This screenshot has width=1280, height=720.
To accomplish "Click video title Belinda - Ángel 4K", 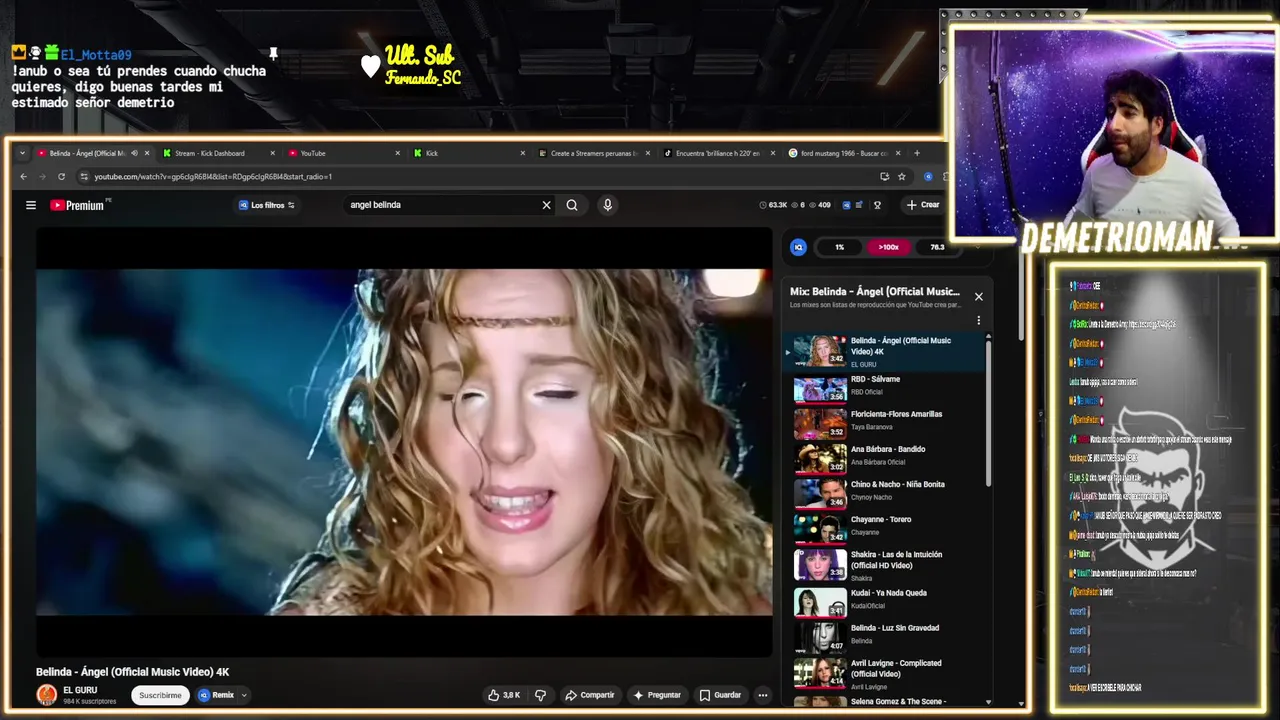I will tap(133, 672).
